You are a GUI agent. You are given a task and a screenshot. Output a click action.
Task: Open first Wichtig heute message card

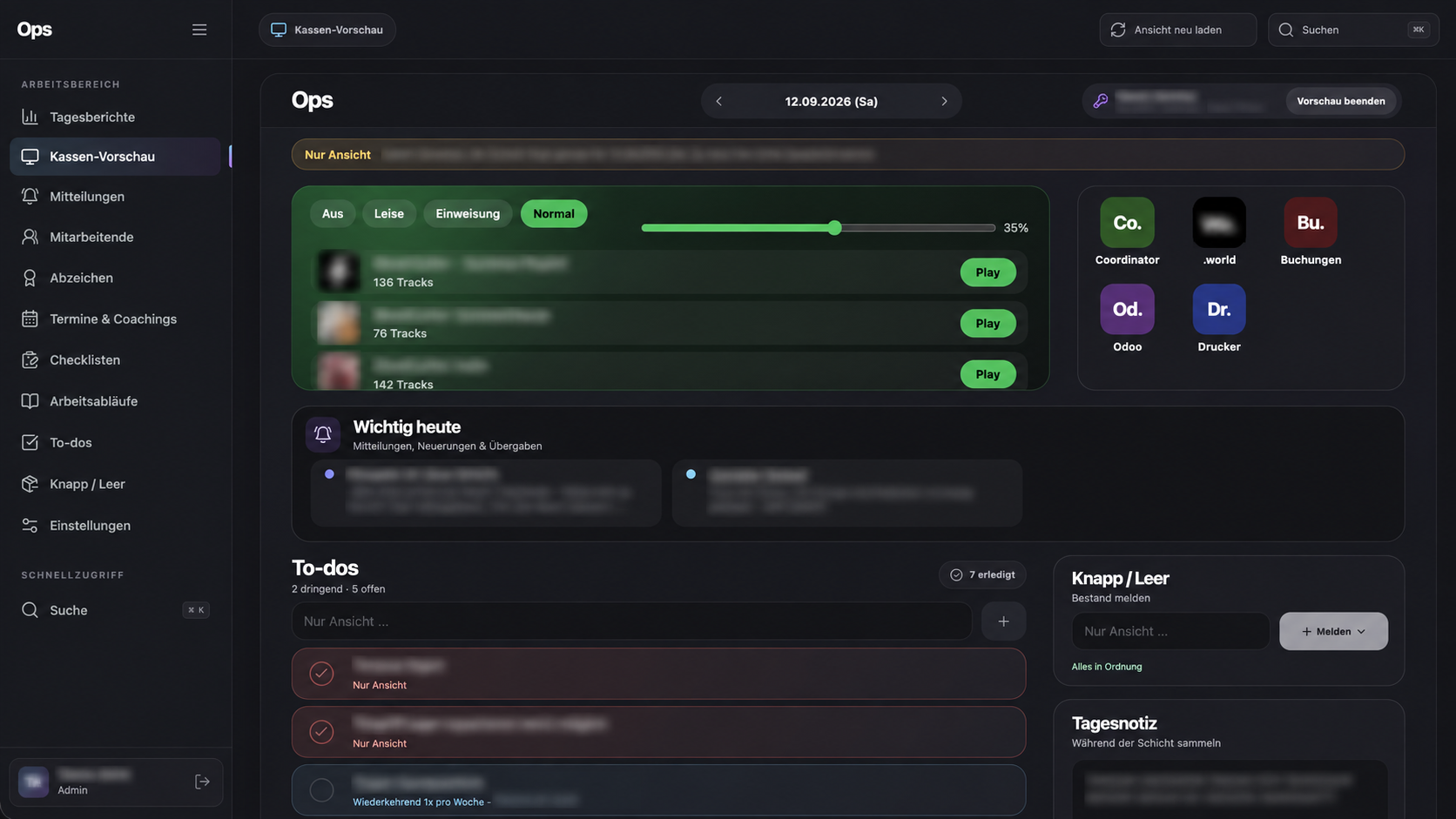486,493
